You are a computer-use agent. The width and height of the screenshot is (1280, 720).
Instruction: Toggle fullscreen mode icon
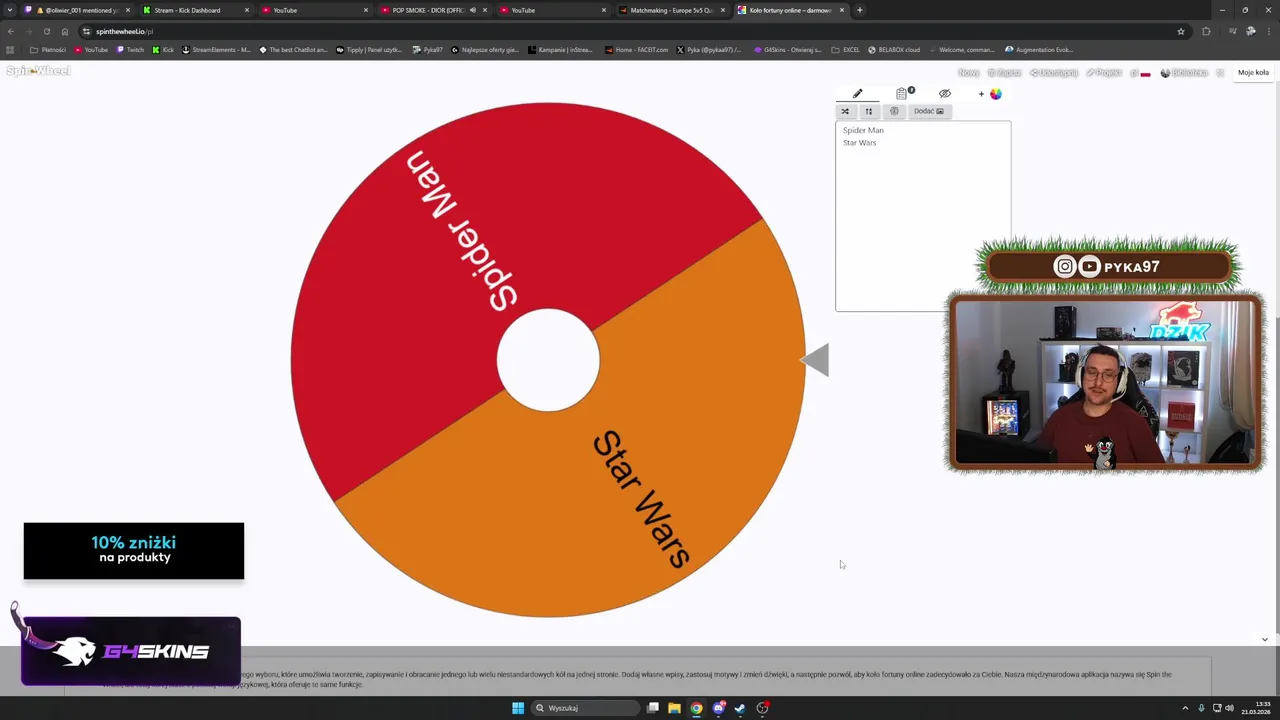(x=1220, y=73)
